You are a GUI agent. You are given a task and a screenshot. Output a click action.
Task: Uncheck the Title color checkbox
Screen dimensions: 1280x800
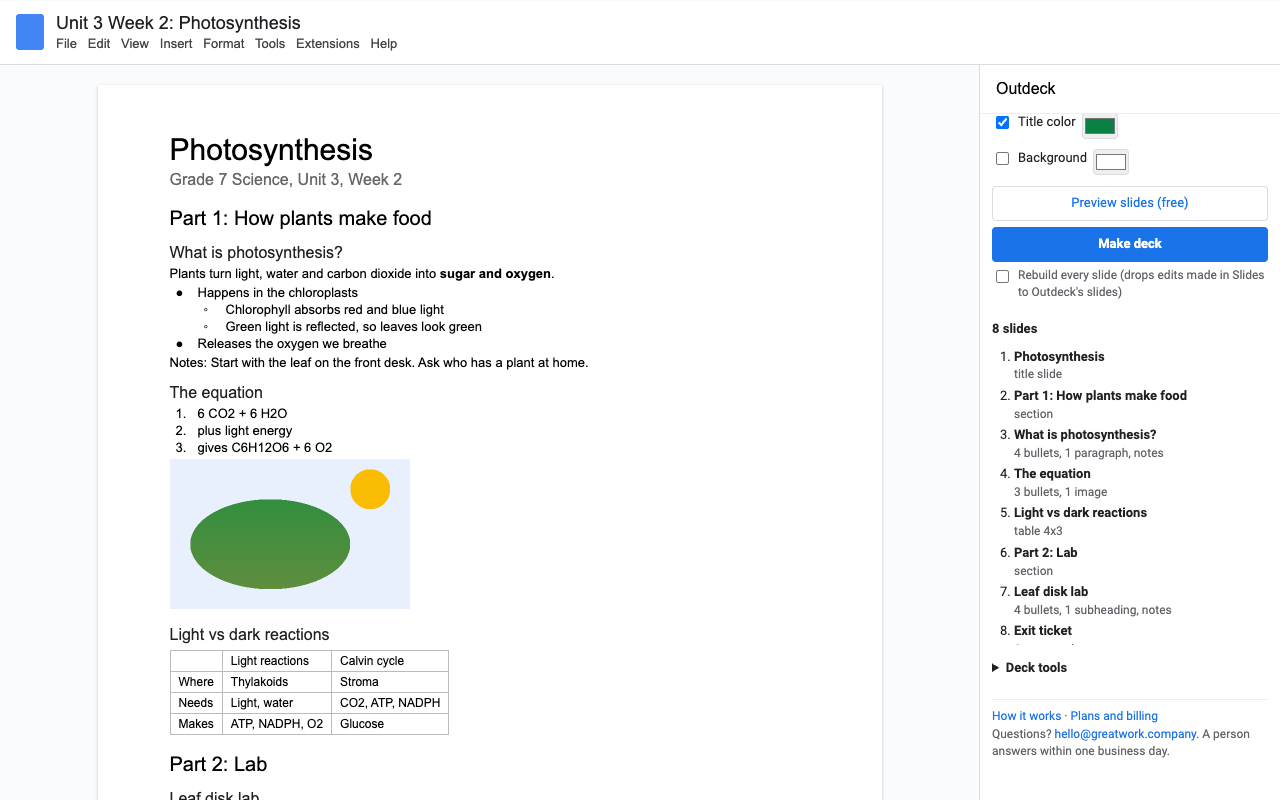(1003, 123)
